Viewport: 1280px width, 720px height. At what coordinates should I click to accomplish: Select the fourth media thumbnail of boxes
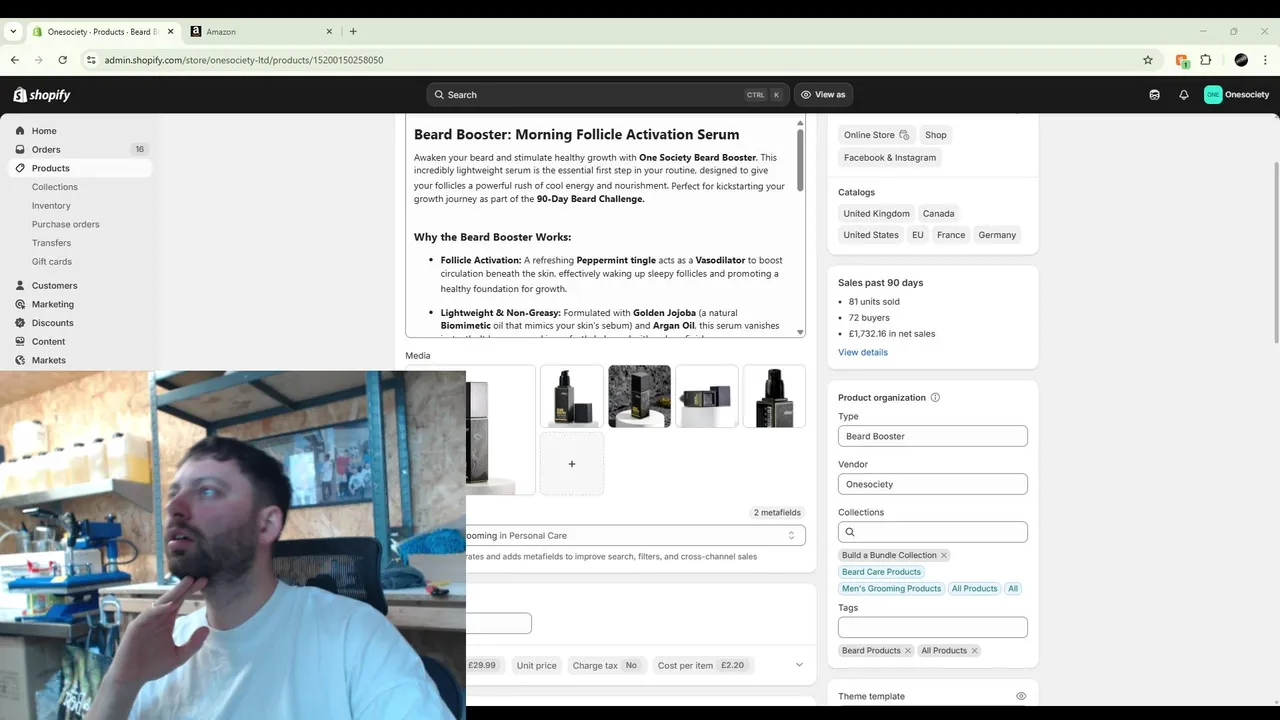707,396
